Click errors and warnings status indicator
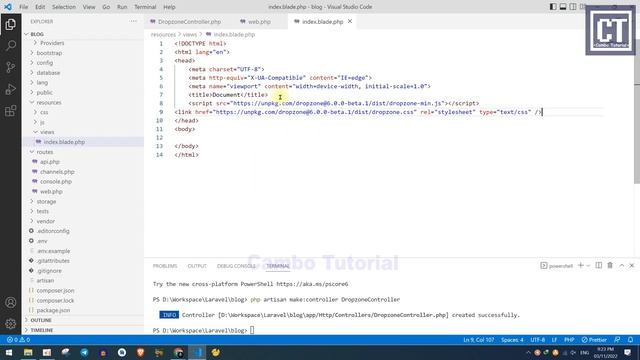Image resolution: width=640 pixels, height=360 pixels. coord(18,340)
